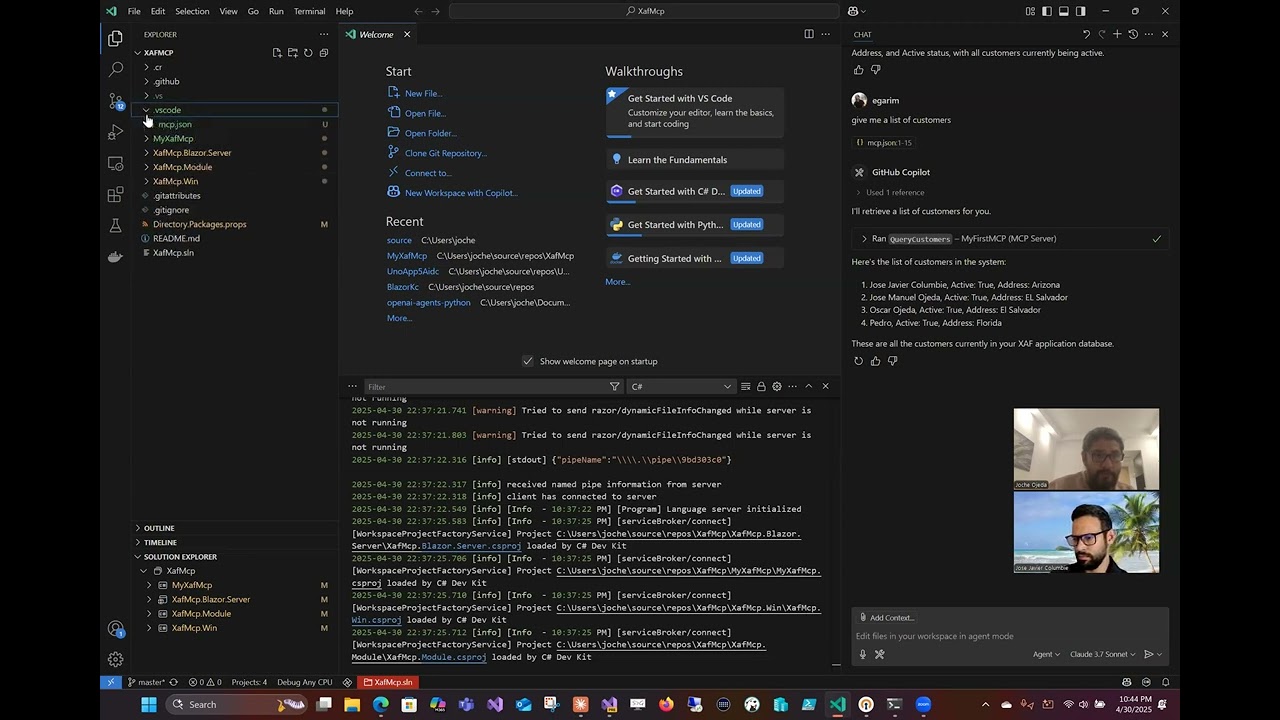Open the Testing flask view
Viewport: 1280px width, 720px height.
tap(116, 225)
